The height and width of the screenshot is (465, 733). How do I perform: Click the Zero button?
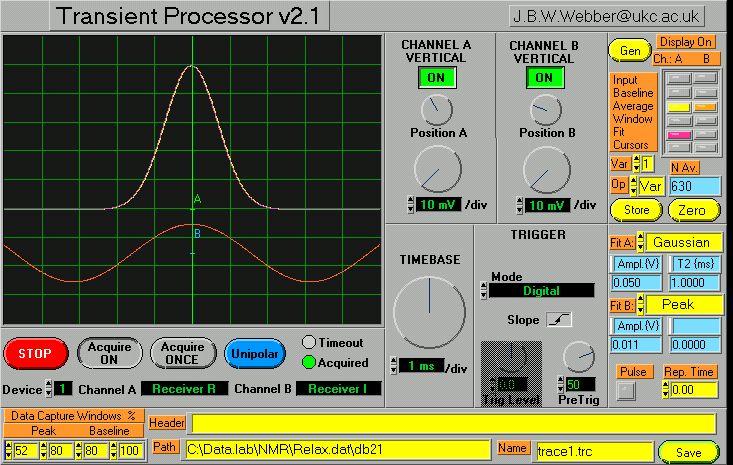click(693, 210)
